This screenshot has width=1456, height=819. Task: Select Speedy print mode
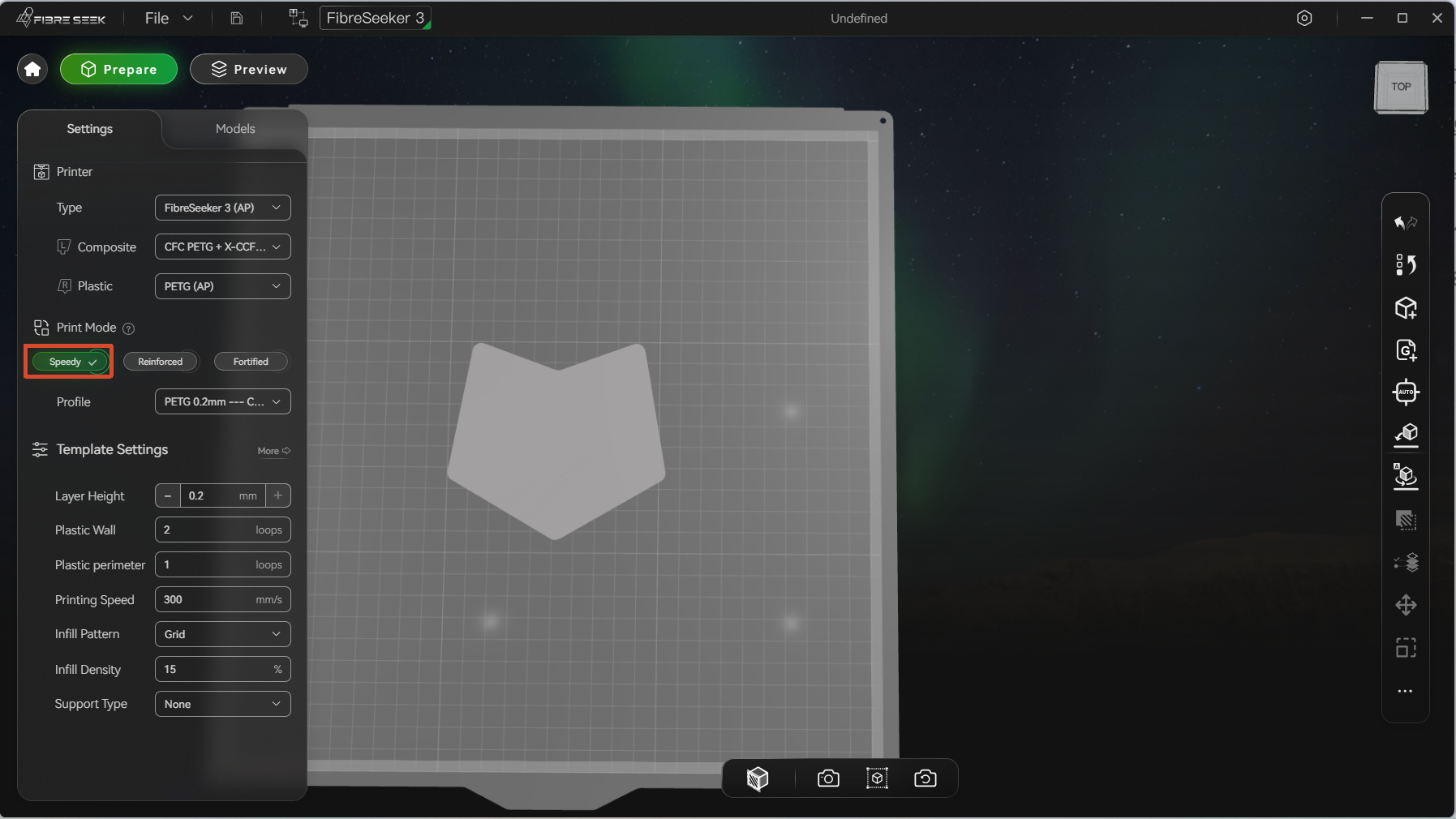coord(71,362)
